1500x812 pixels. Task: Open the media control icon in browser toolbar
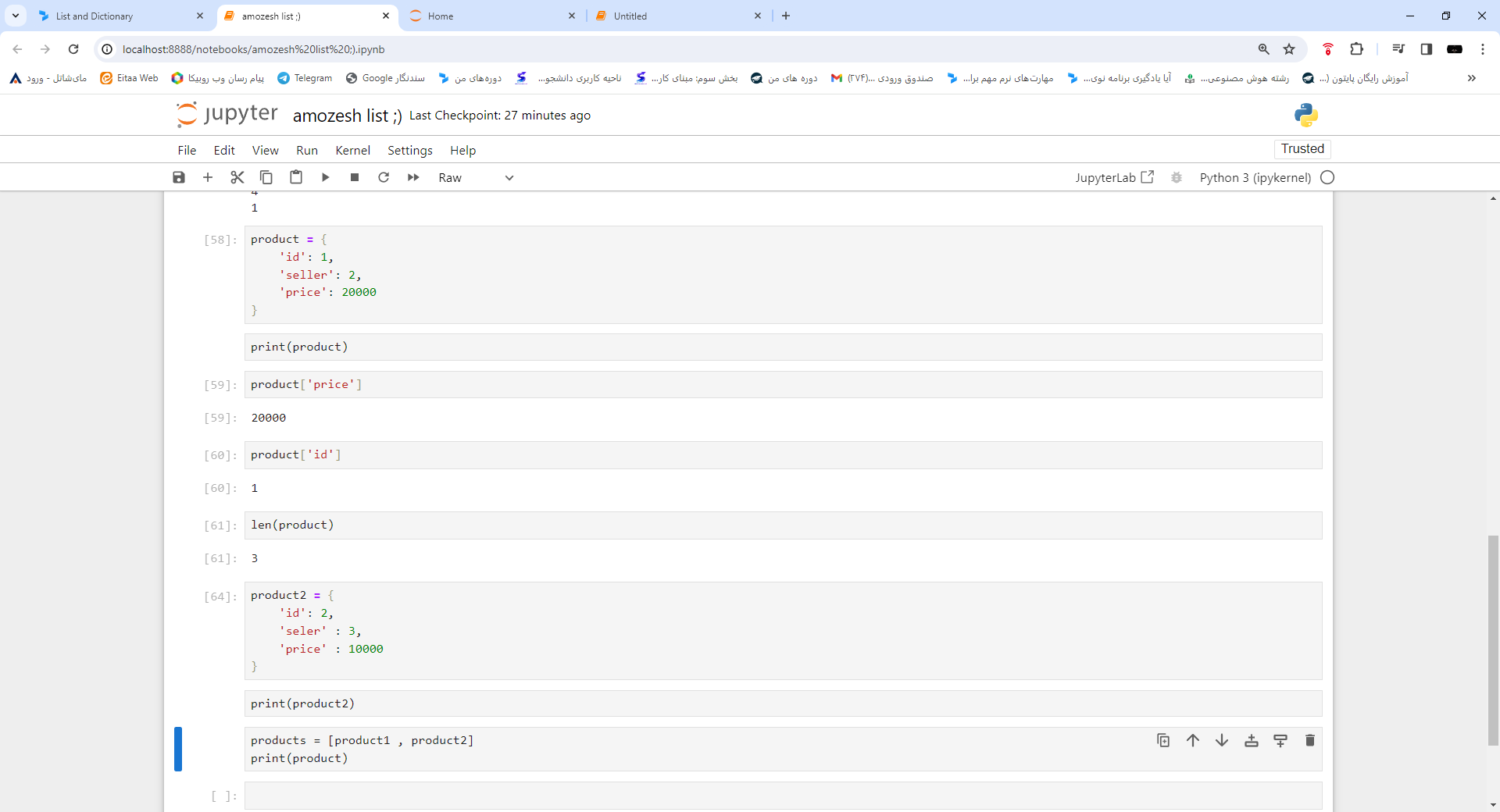1398,49
